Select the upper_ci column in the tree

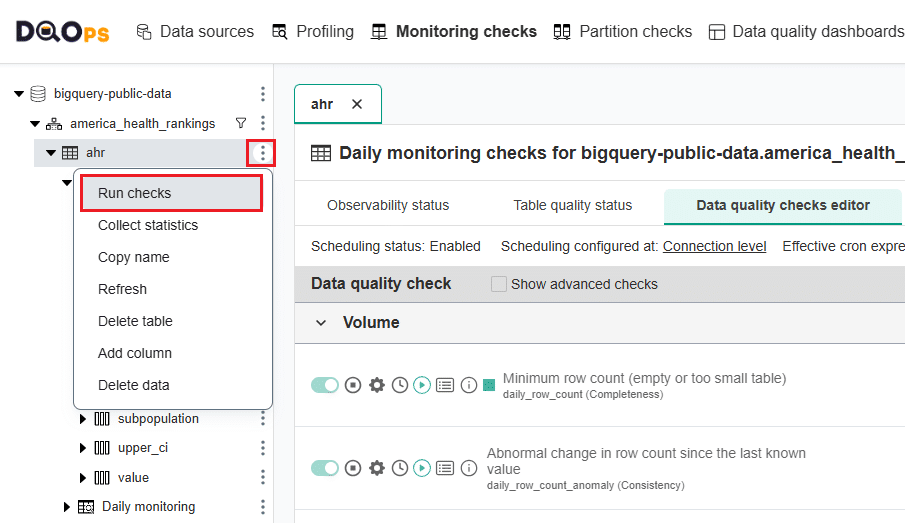tap(142, 448)
